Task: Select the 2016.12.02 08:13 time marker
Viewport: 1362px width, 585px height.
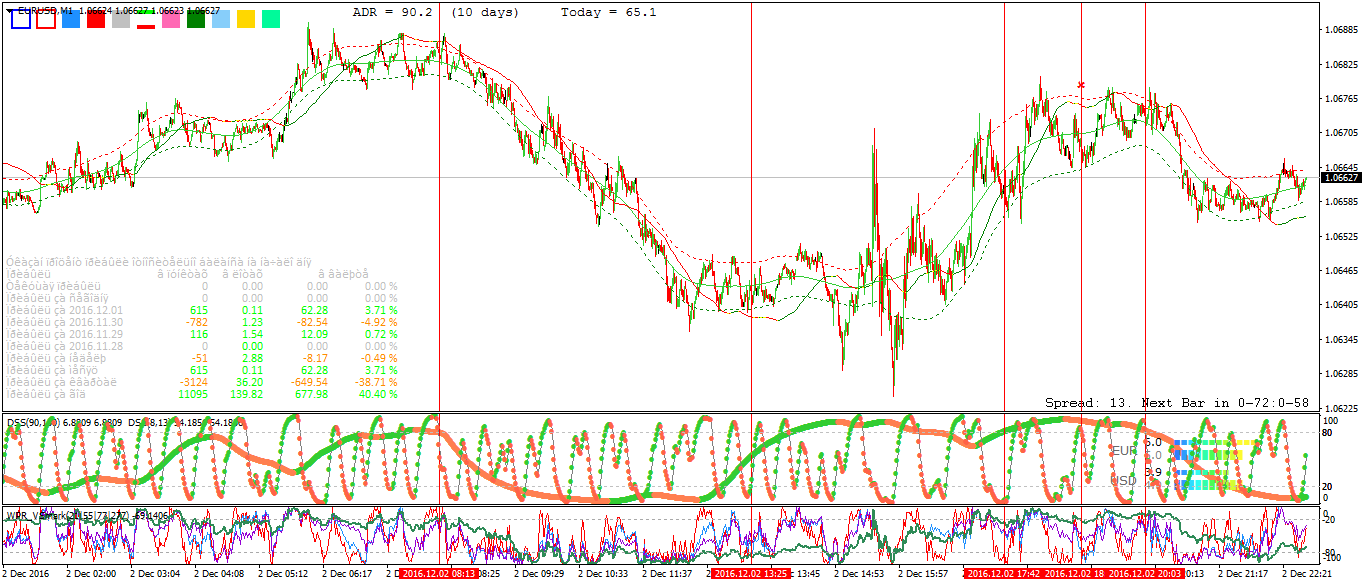Action: [x=440, y=574]
